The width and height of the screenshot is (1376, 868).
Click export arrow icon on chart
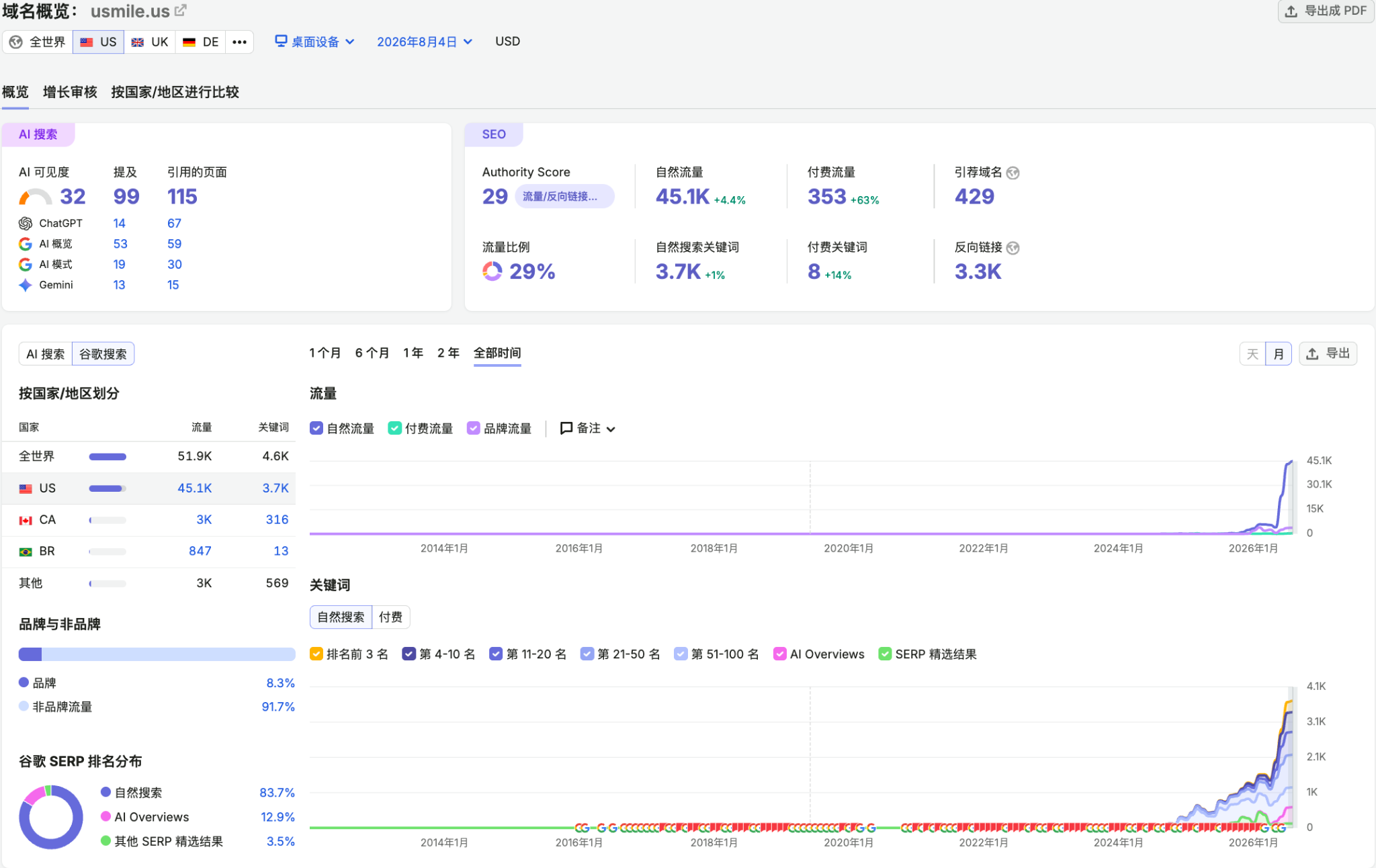coord(1312,353)
